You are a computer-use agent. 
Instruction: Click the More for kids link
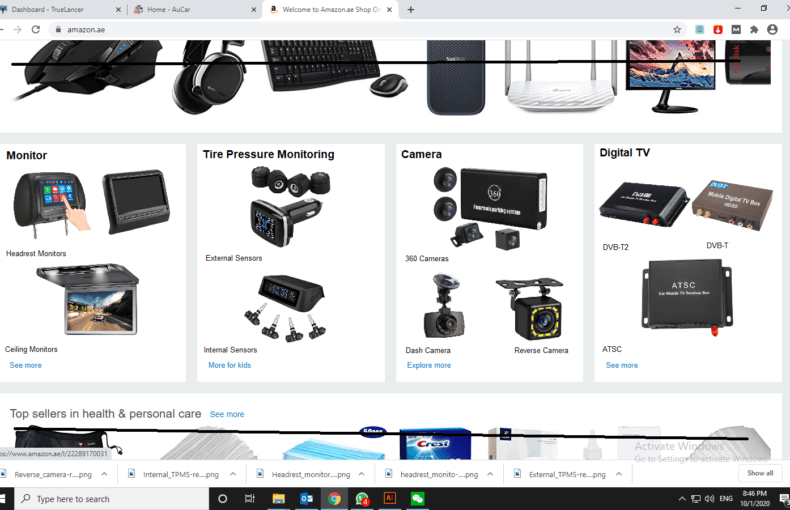point(230,365)
